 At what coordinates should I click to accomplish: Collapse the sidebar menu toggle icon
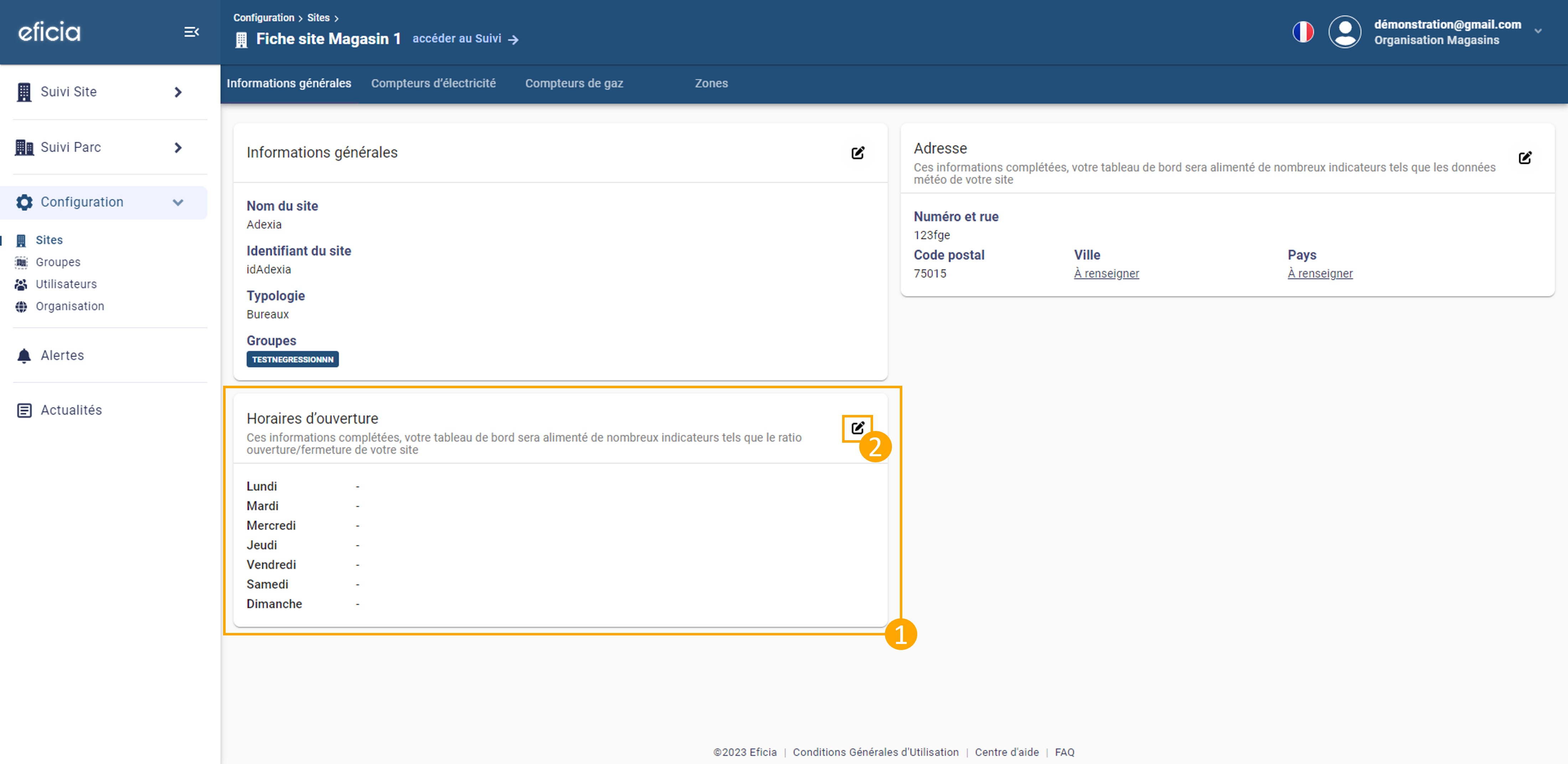tap(192, 32)
